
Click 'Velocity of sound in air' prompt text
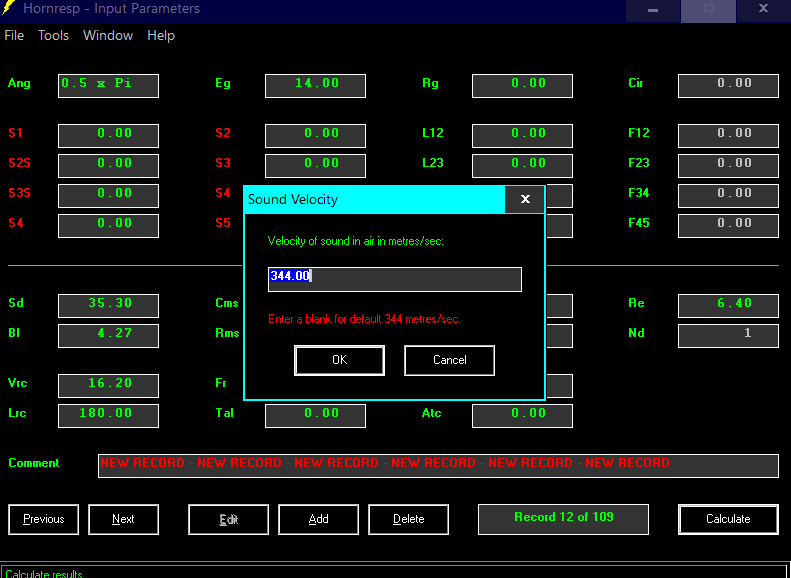coord(356,241)
